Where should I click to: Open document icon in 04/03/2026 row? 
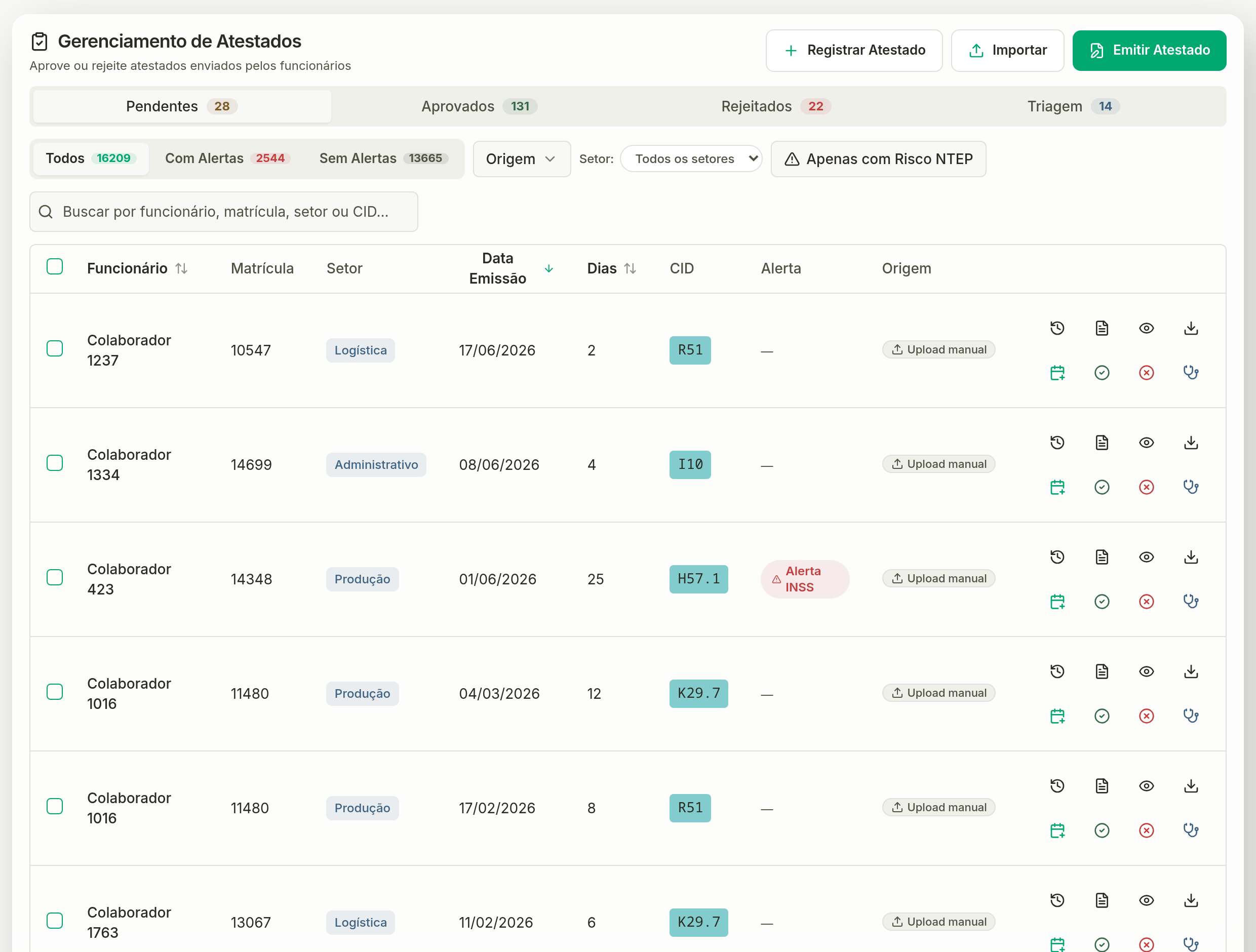1102,671
